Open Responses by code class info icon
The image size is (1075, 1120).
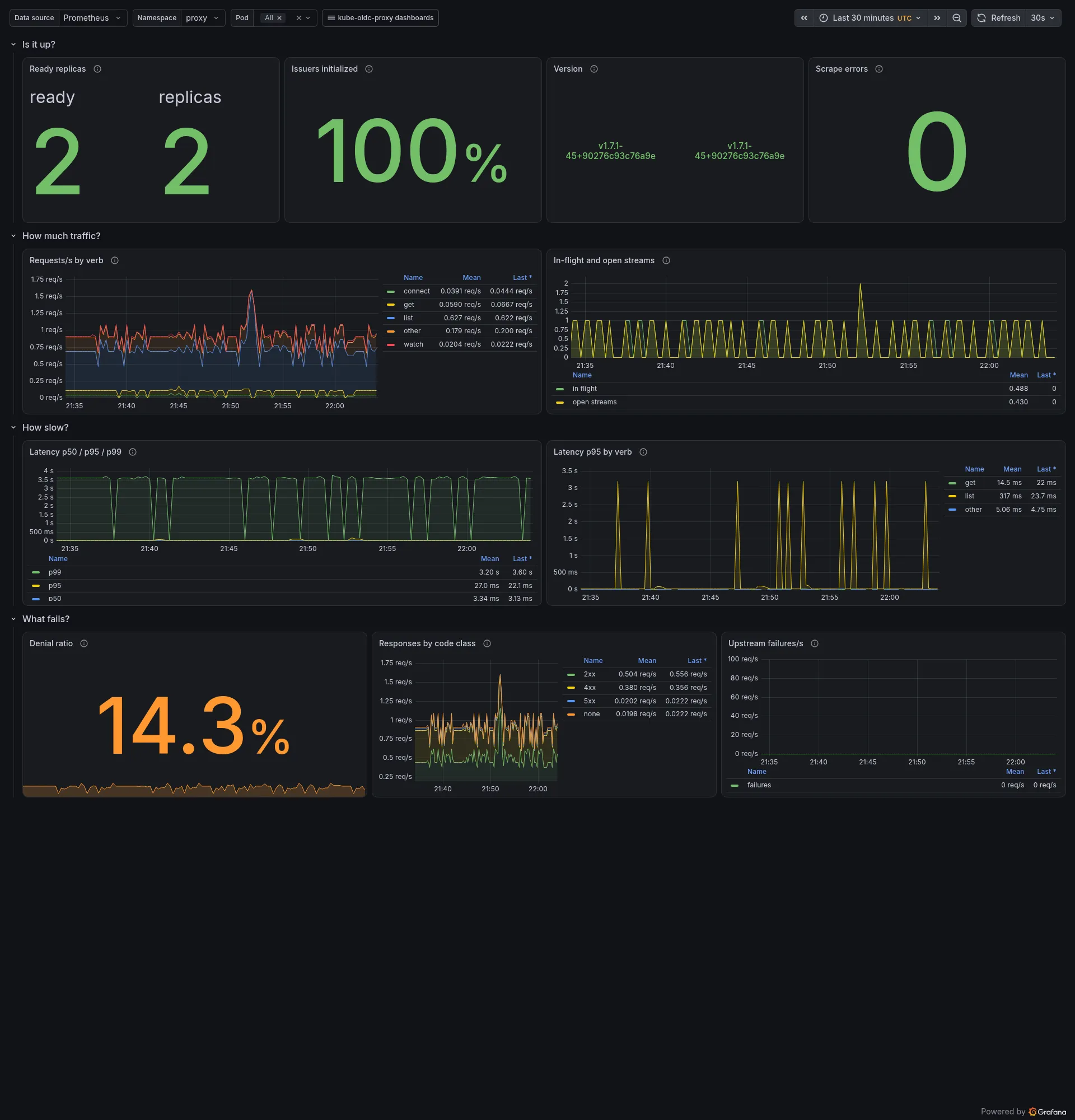487,643
